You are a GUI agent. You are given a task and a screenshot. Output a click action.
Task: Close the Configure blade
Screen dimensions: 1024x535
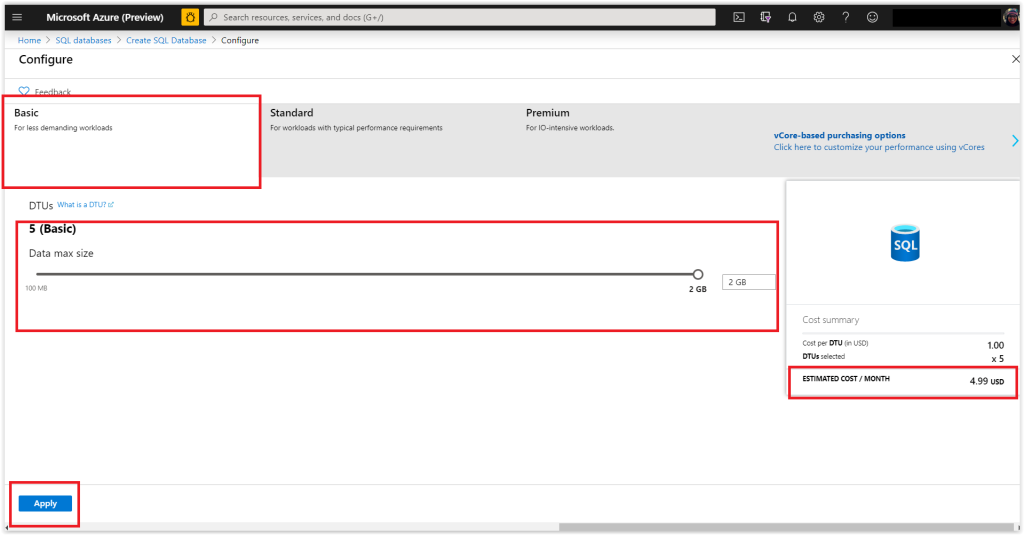point(1016,59)
